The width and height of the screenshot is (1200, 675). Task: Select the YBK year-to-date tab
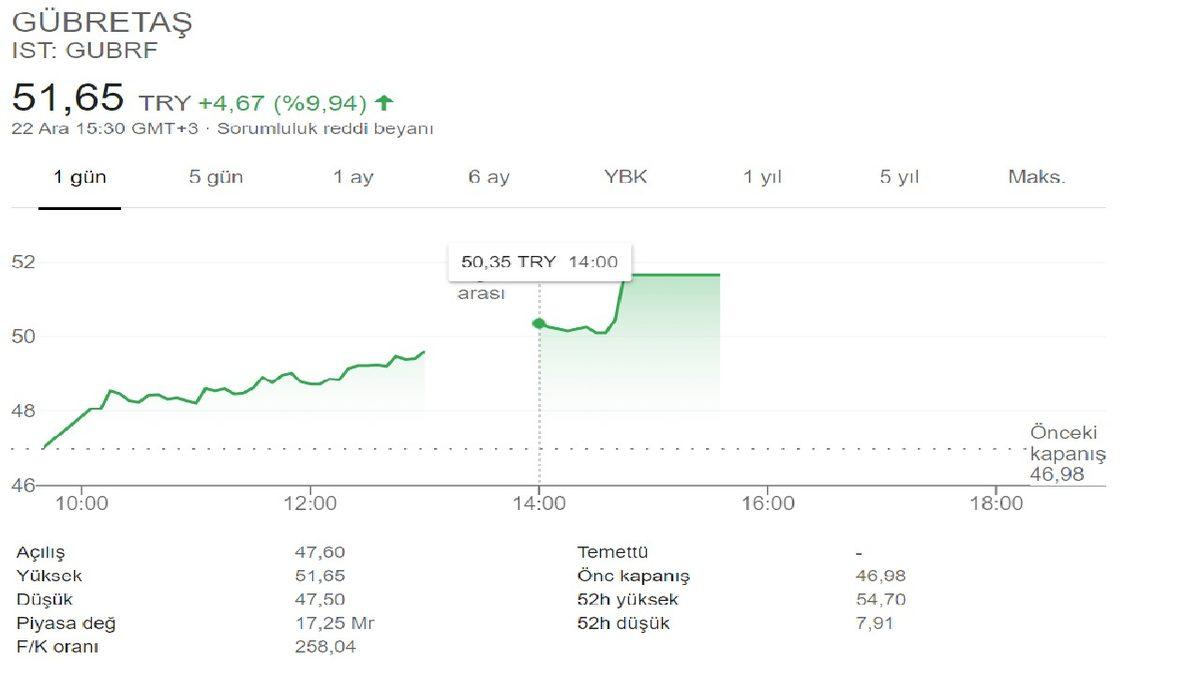tap(626, 178)
